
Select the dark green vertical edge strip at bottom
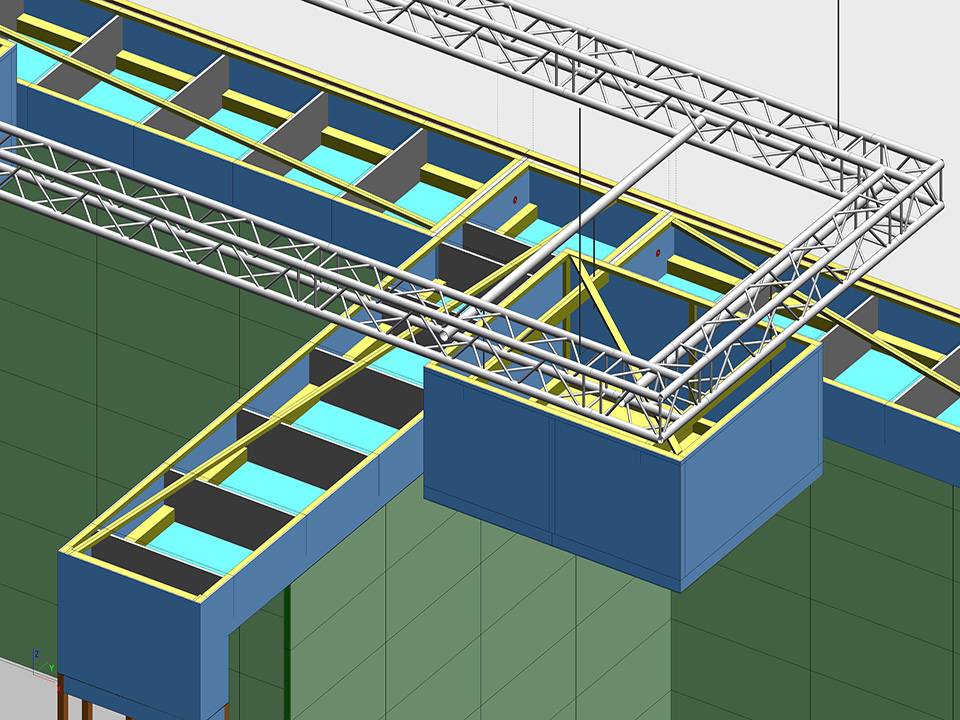[287, 650]
